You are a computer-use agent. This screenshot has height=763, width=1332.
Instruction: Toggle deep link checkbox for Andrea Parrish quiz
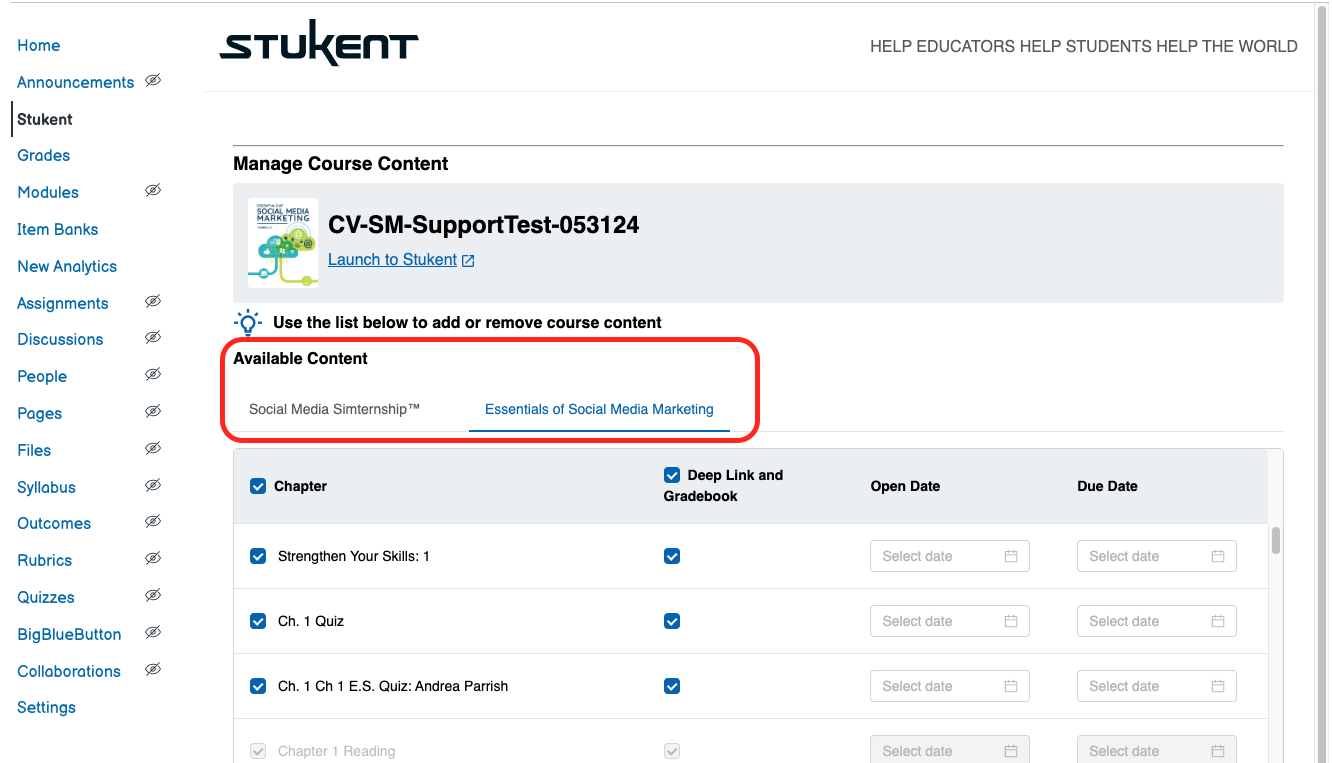coord(672,686)
